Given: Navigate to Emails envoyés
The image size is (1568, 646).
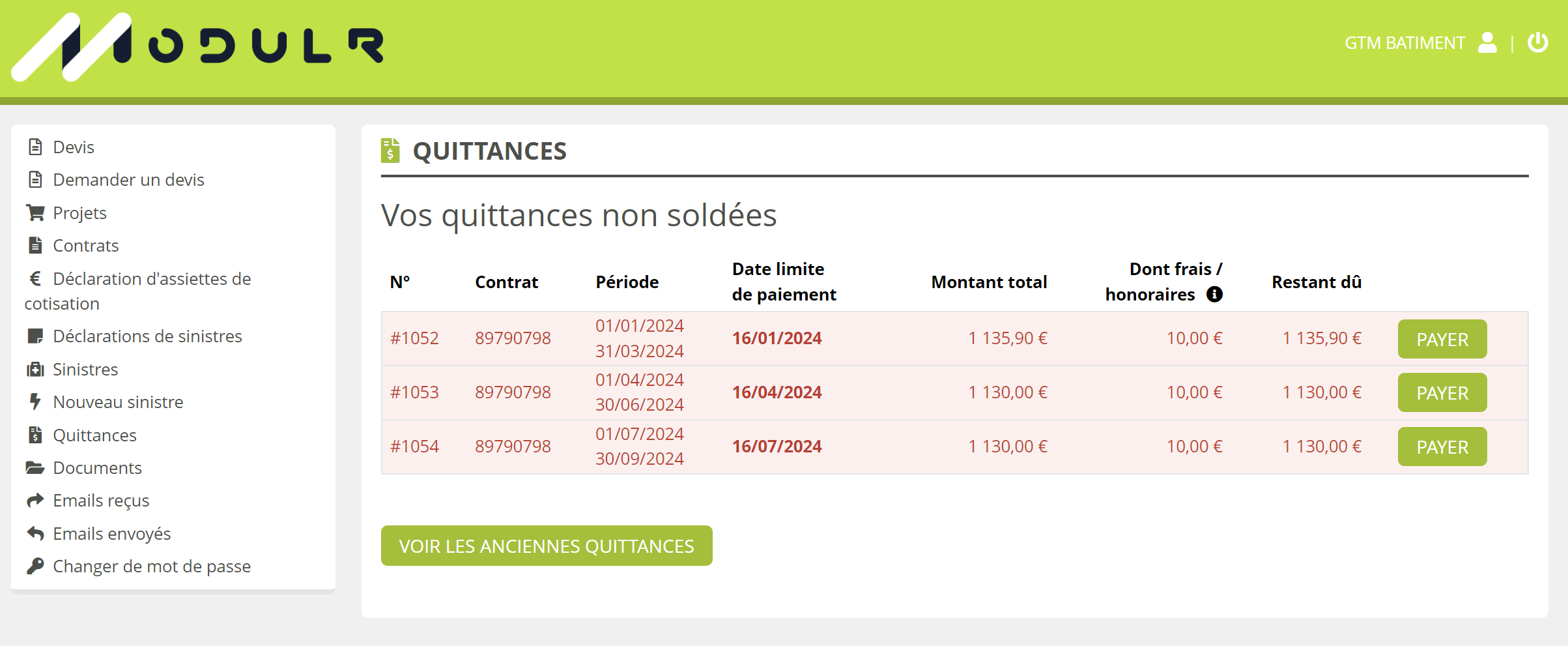Looking at the screenshot, I should click(111, 534).
